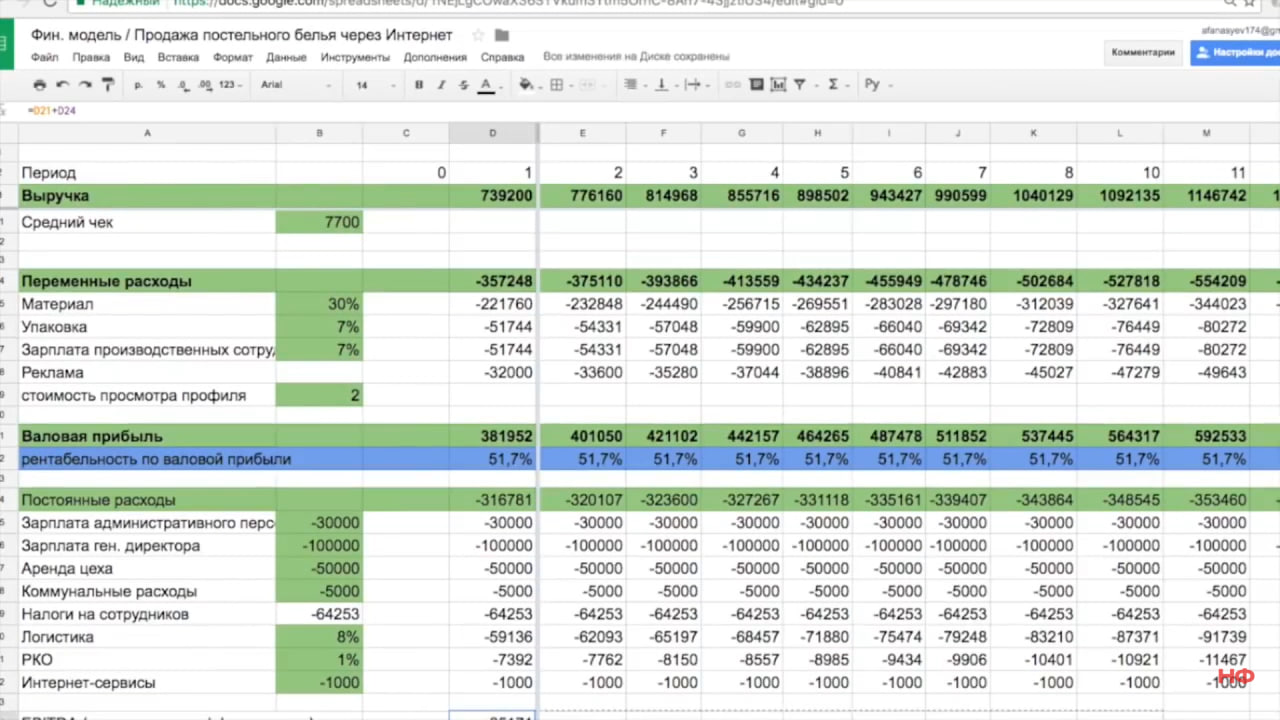Click the blue Настройки доступа button
The image size is (1280, 720).
(x=1238, y=52)
